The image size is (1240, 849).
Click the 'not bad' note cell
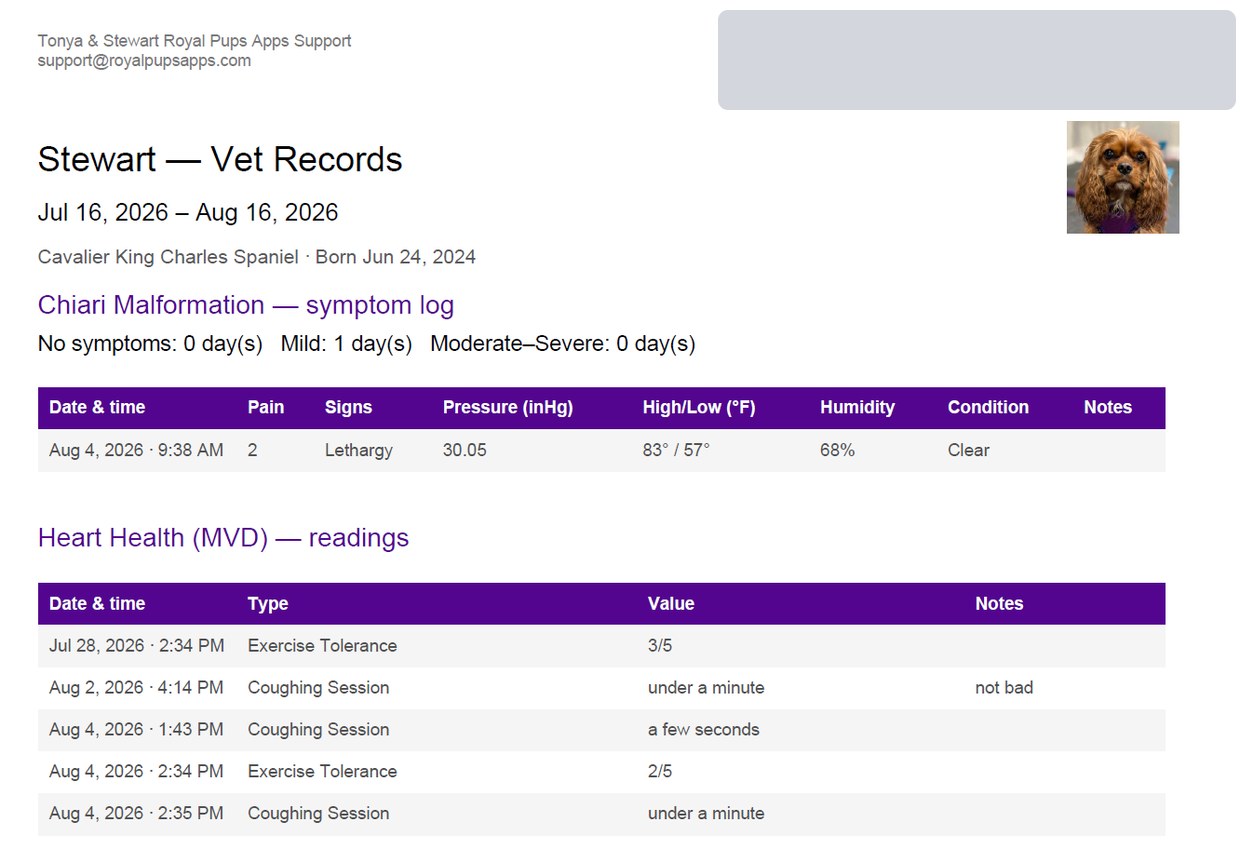click(1004, 688)
